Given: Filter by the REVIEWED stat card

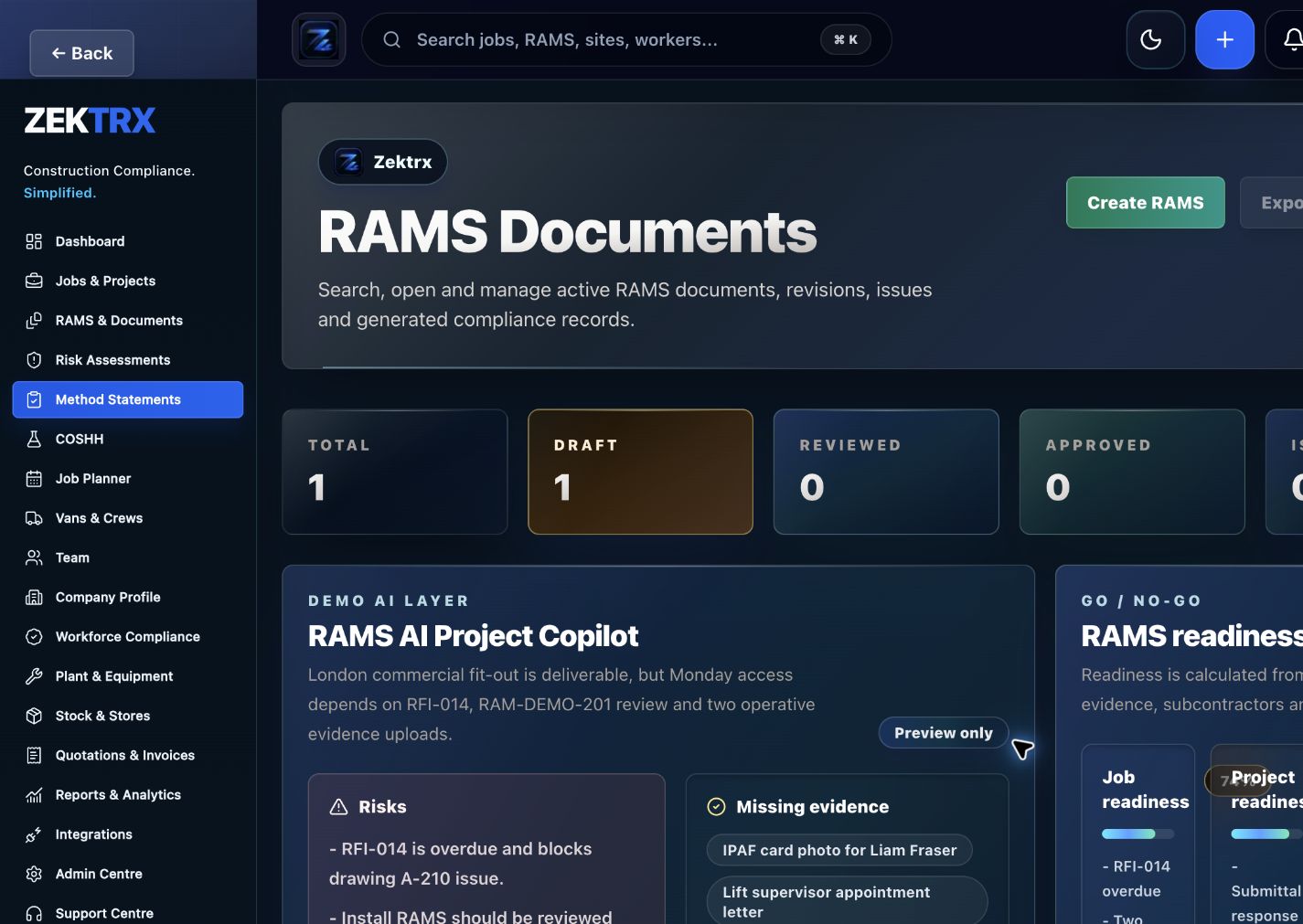Looking at the screenshot, I should [x=886, y=472].
